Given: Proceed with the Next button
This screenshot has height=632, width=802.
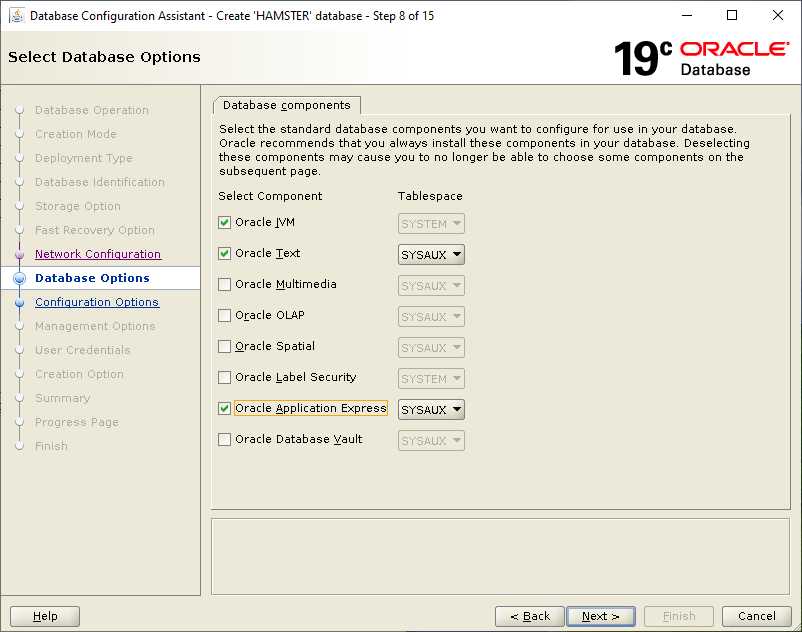Looking at the screenshot, I should [x=601, y=616].
